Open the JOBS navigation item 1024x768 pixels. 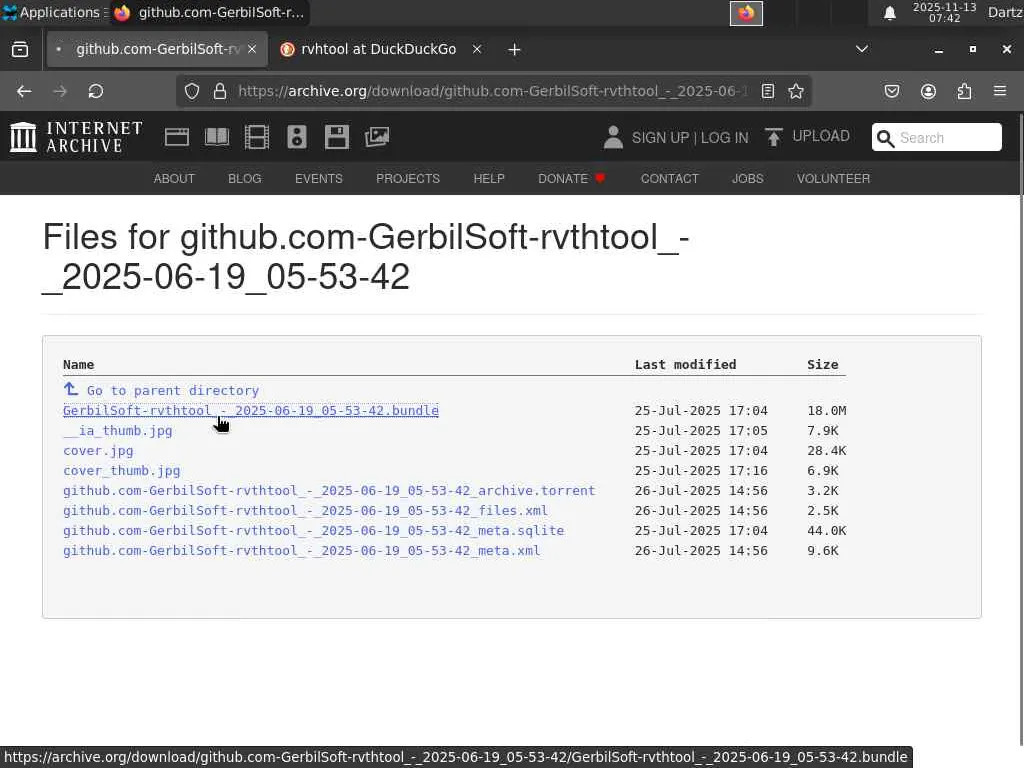(x=748, y=178)
